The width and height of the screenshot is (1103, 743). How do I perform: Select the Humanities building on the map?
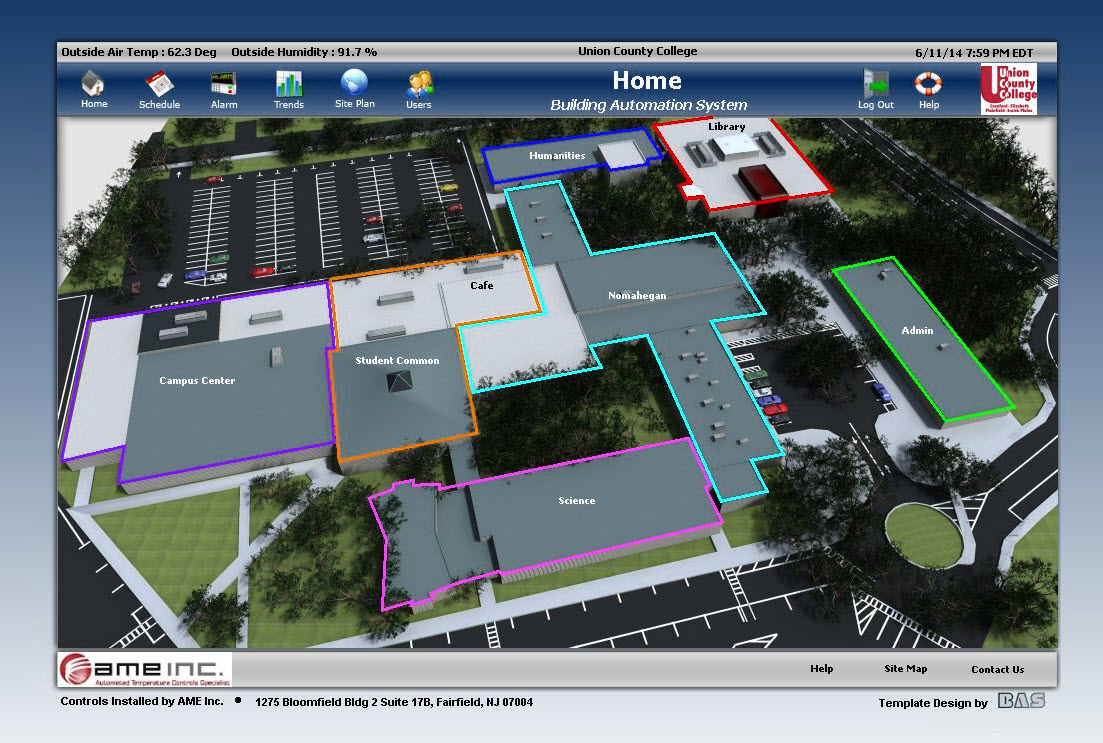(x=557, y=156)
